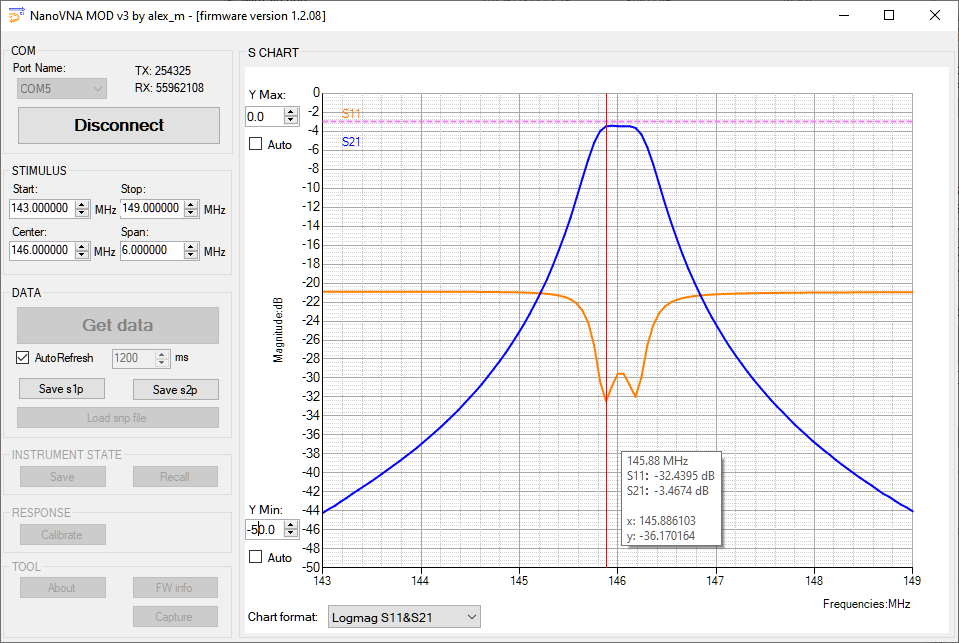Decrease Y Min value with spinner down arrow
Screen dimensions: 959x643
(x=291, y=534)
